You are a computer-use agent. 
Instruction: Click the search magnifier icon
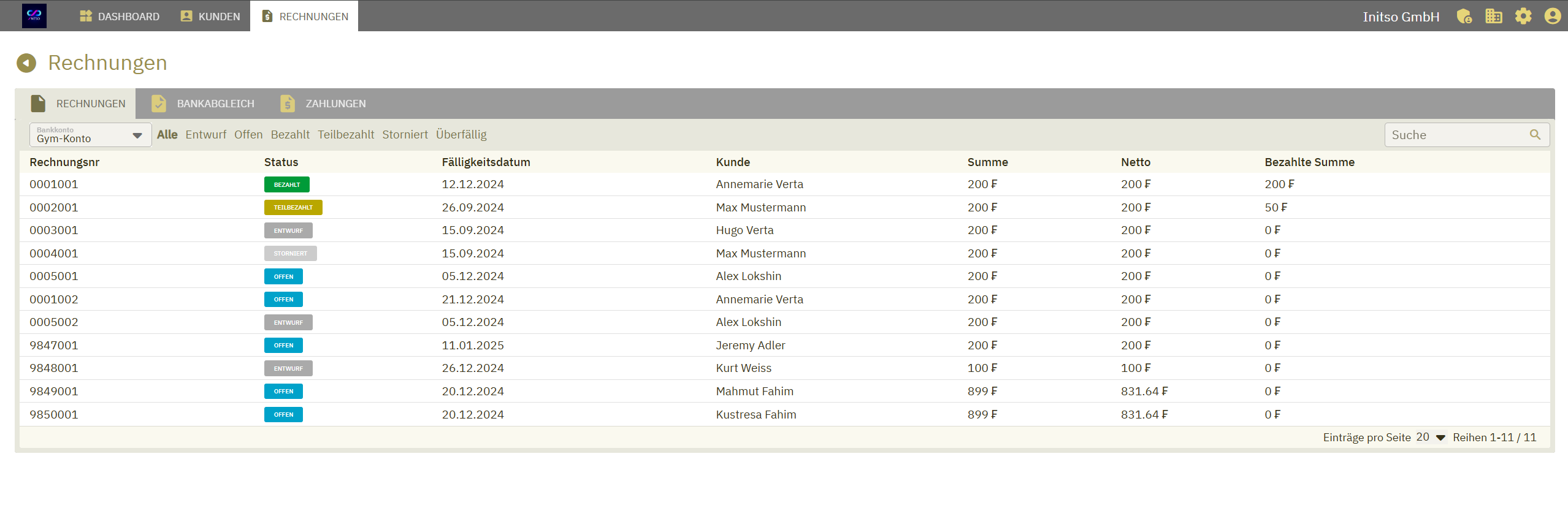coord(1535,135)
